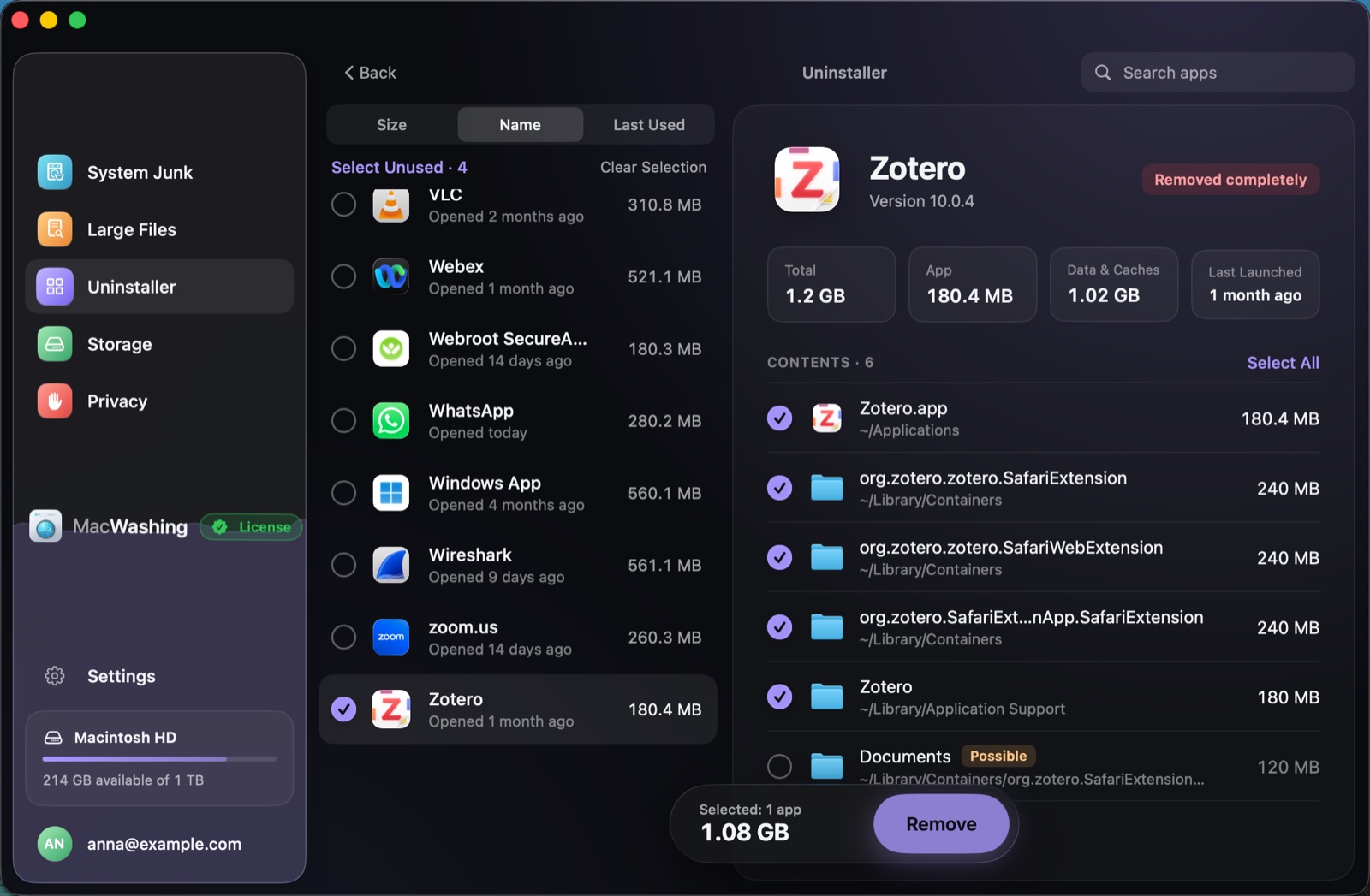The height and width of the screenshot is (896, 1370).
Task: Click anna@example.com account label
Action: point(164,844)
